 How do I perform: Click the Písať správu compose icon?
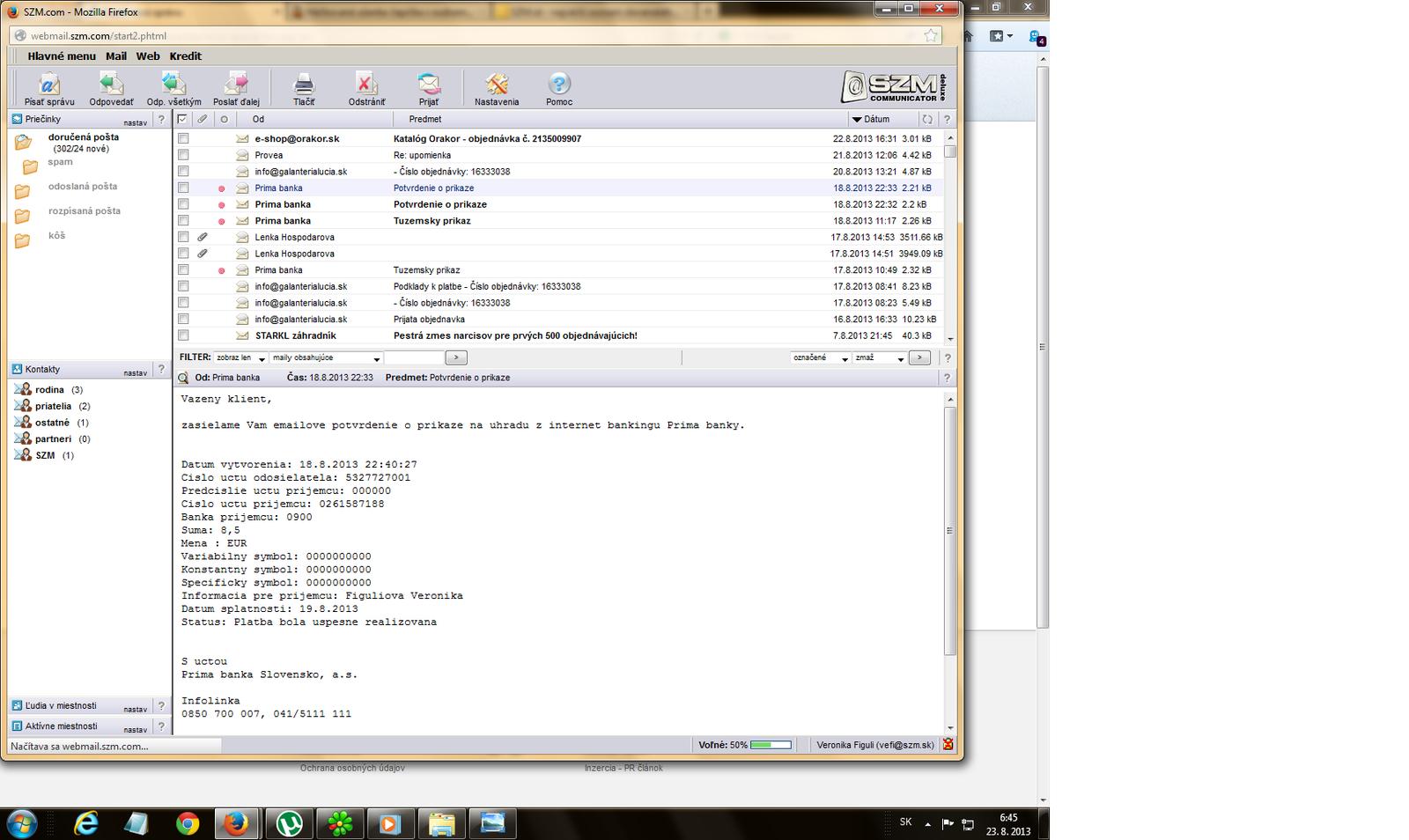(49, 85)
